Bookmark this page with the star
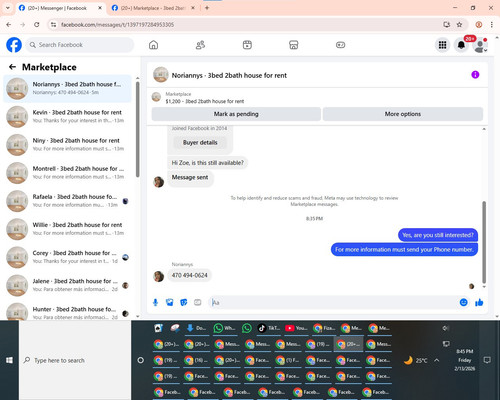The height and width of the screenshot is (400, 500). pos(459,25)
